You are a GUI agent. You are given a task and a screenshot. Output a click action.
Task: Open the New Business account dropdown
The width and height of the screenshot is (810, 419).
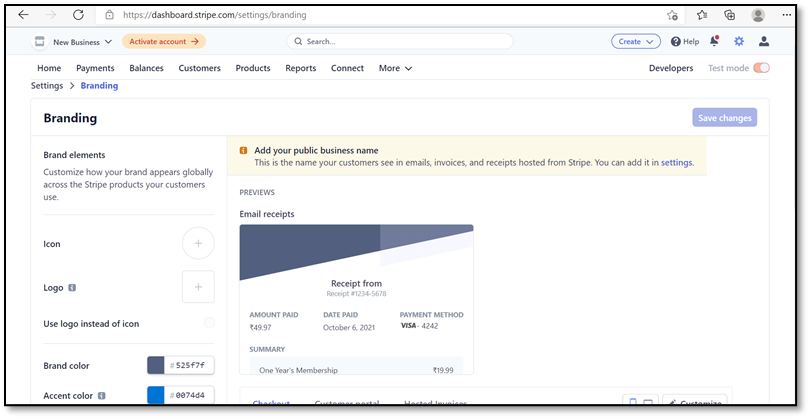click(x=82, y=42)
